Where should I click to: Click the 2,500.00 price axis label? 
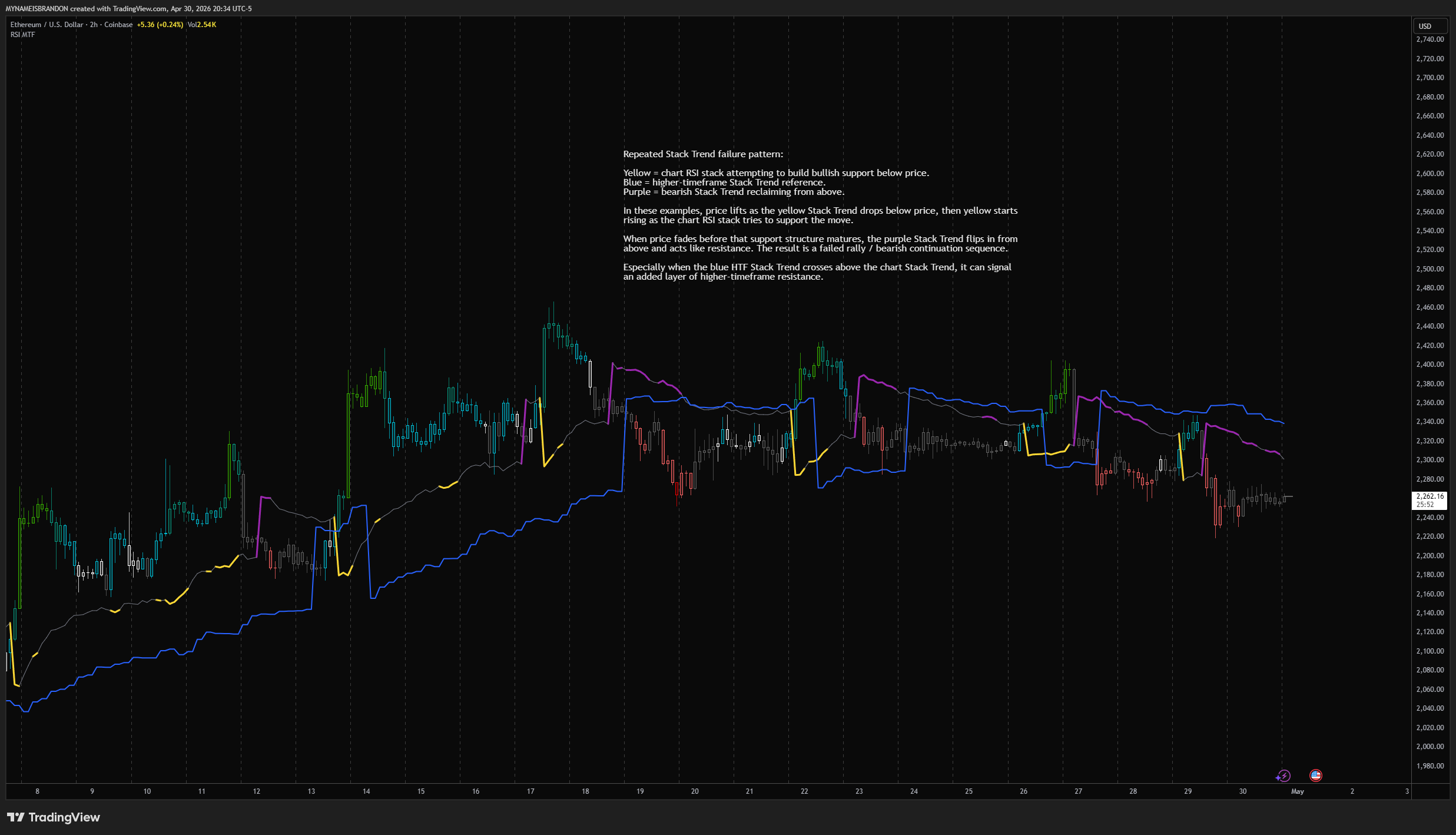1430,269
